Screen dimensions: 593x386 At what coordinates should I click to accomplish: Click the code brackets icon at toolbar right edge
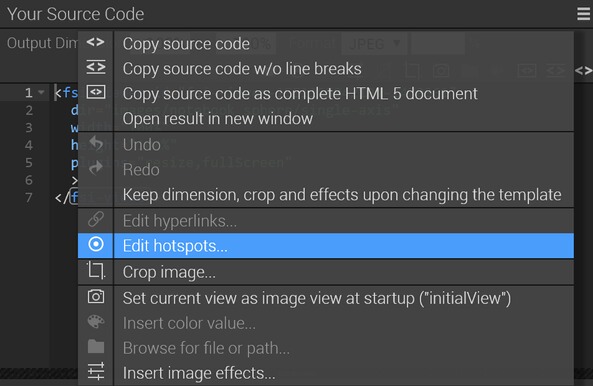[583, 71]
